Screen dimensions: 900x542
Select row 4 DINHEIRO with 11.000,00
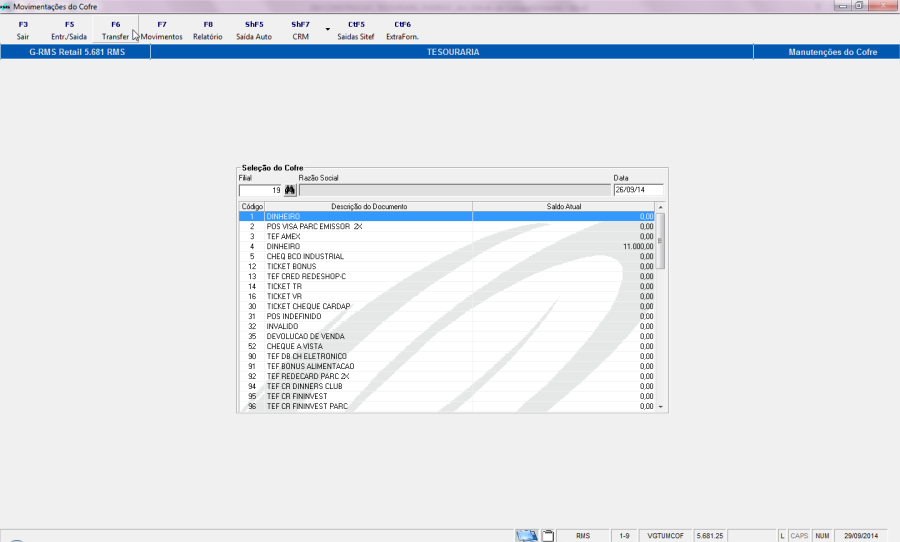click(x=447, y=246)
